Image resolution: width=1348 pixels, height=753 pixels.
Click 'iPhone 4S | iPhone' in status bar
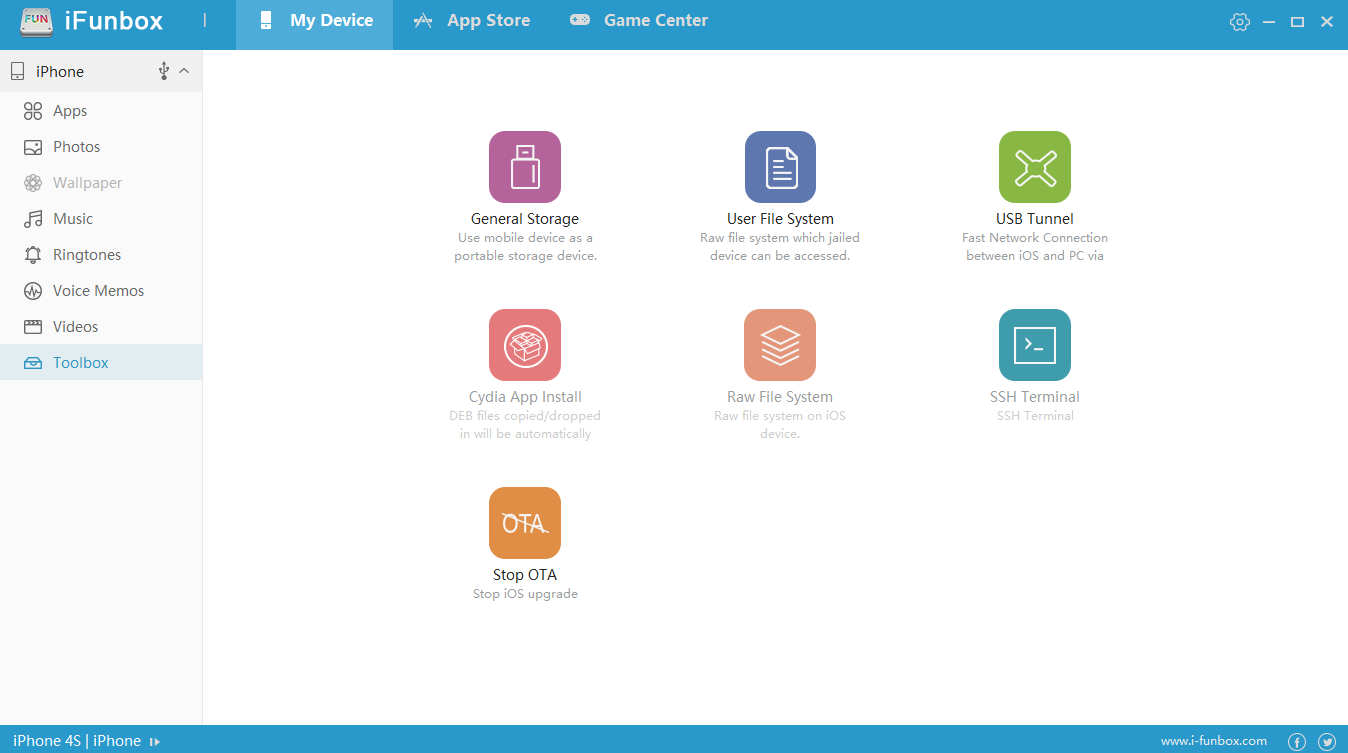(77, 741)
